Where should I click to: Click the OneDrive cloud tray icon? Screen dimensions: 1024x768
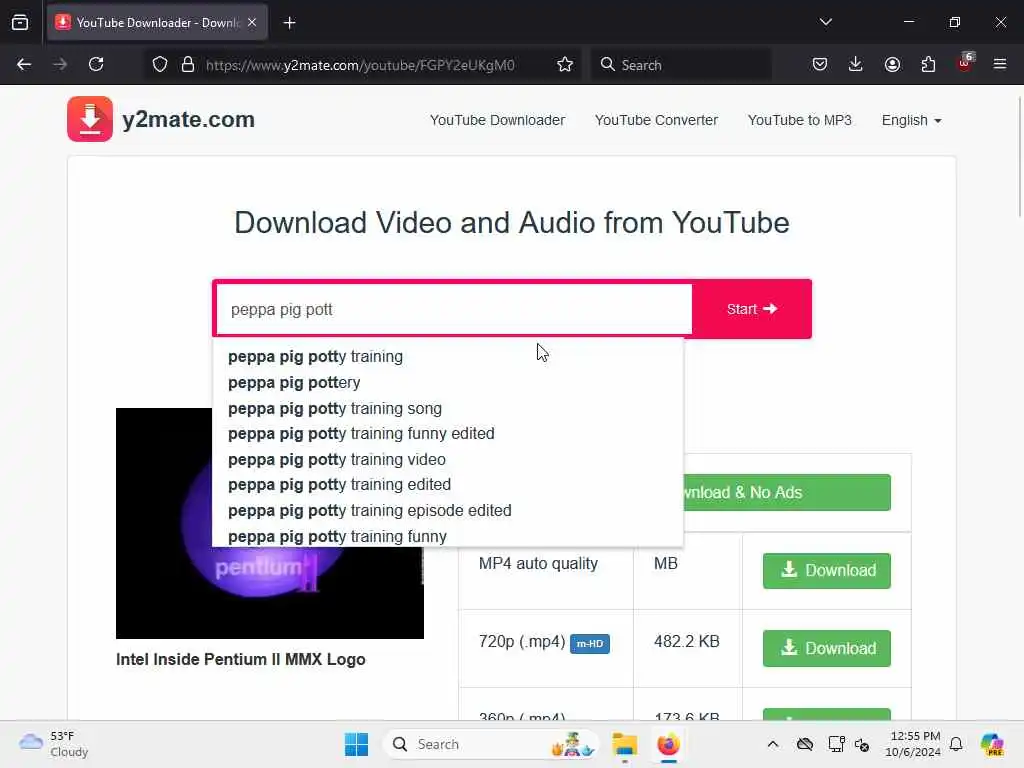tap(805, 744)
